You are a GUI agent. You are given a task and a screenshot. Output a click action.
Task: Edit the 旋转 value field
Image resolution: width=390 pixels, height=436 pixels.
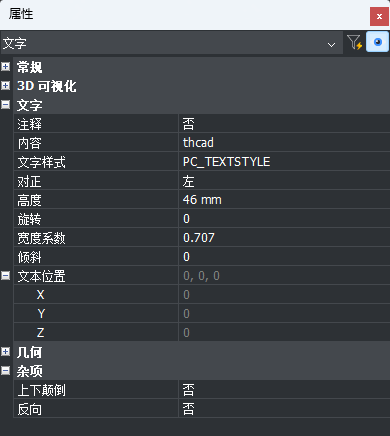pyautogui.click(x=284, y=219)
